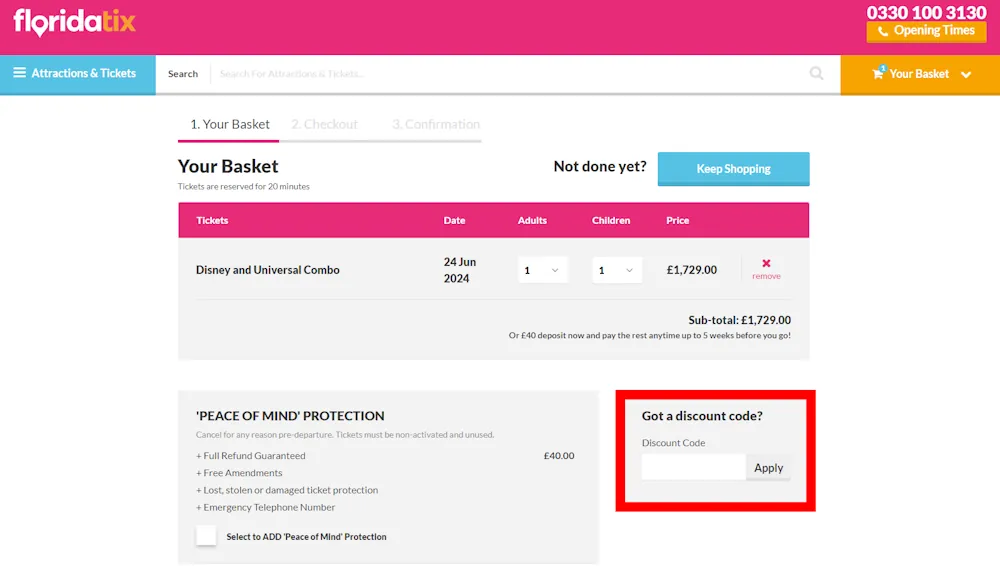Click the Free Amendments line
Screen dimensions: 1000x567
239,473
